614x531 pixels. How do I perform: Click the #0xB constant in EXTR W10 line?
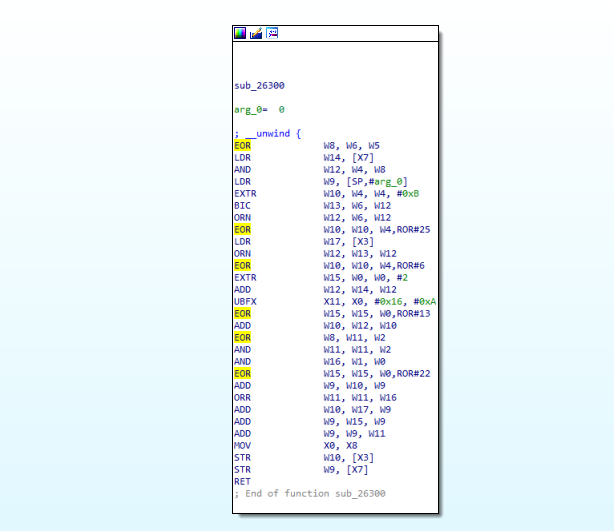pyautogui.click(x=408, y=193)
